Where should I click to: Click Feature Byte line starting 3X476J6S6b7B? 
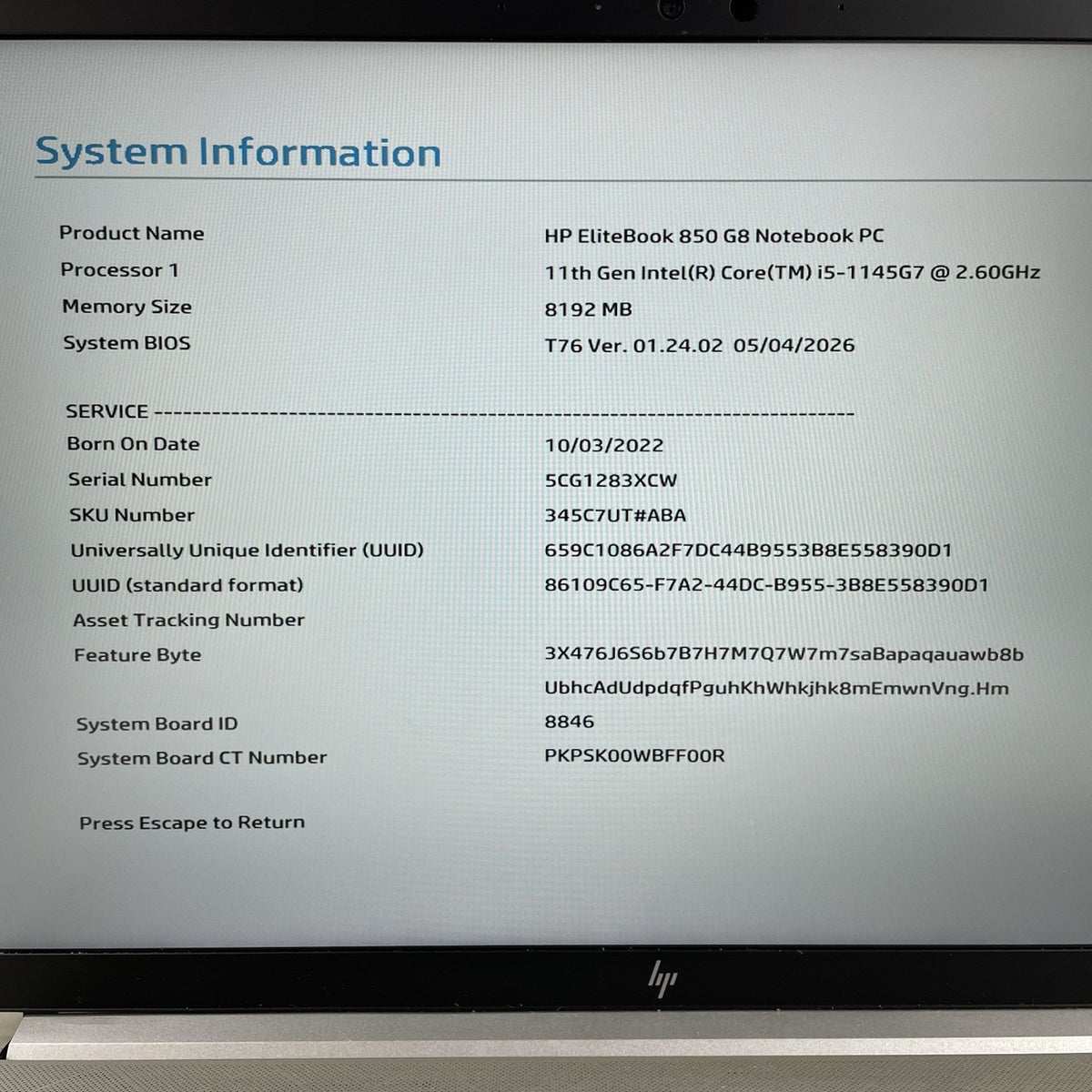click(x=784, y=654)
